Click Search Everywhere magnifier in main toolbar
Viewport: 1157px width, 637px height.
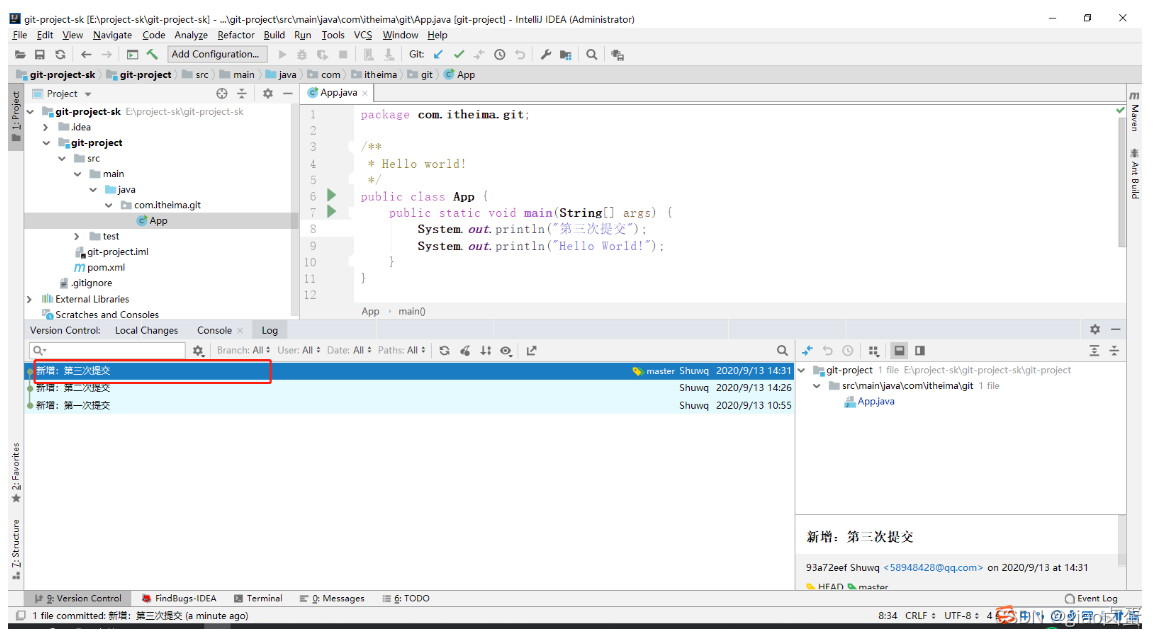pos(592,55)
